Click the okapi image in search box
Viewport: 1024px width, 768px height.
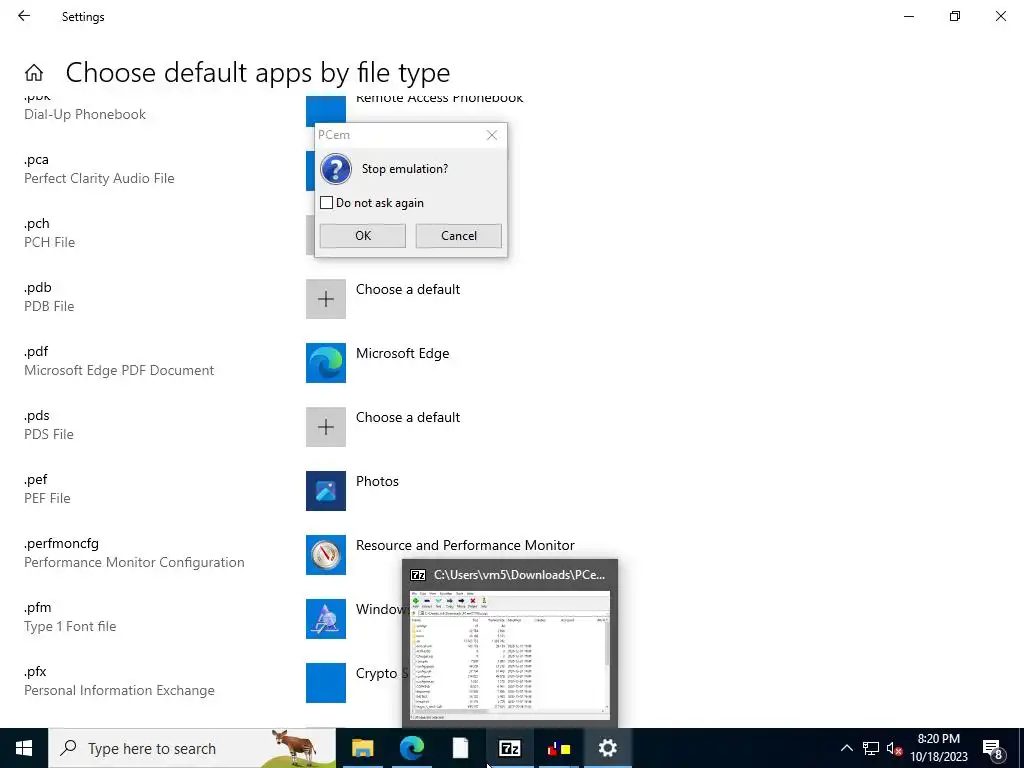[295, 748]
